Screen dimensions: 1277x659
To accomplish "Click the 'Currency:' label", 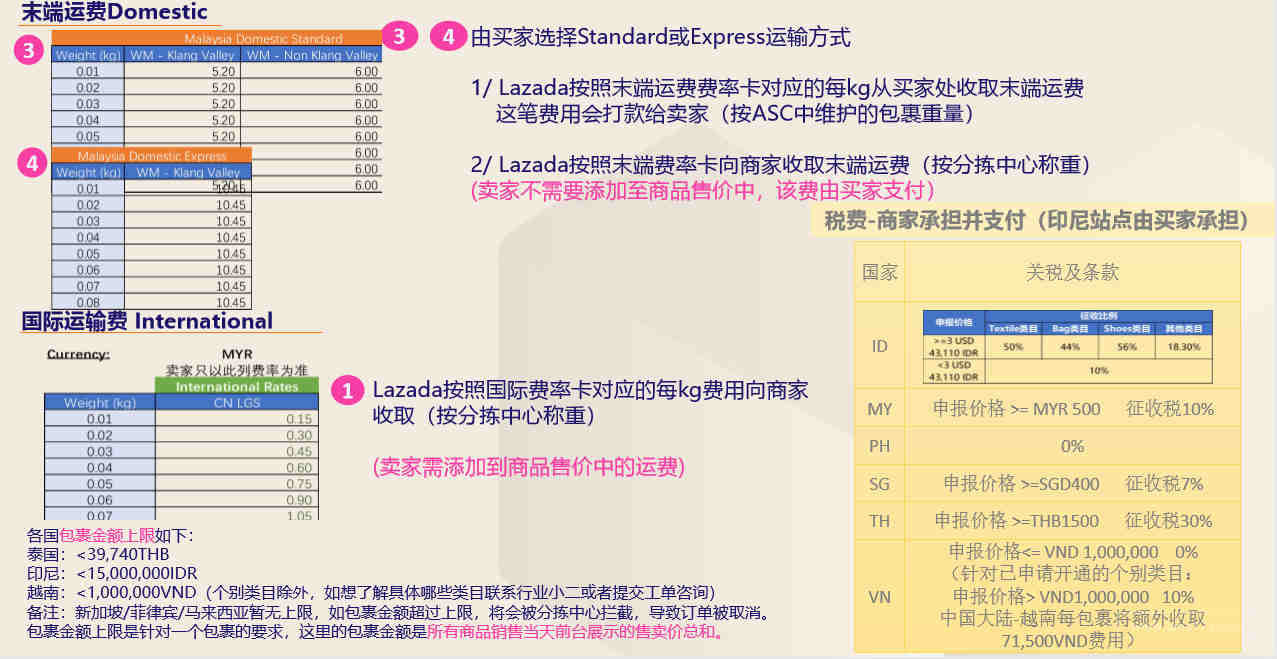I will (78, 354).
